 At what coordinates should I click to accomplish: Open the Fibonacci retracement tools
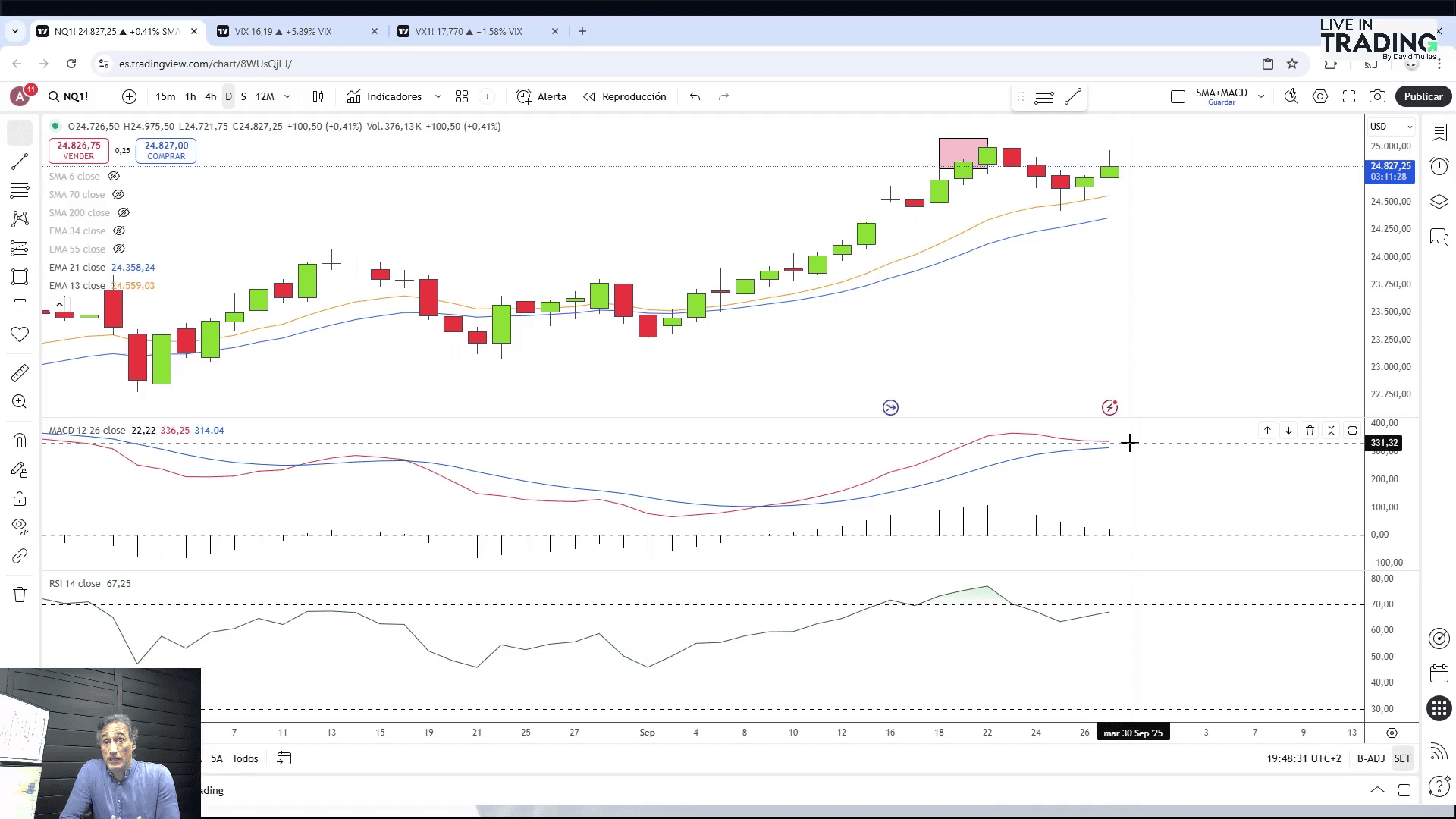coord(20,190)
